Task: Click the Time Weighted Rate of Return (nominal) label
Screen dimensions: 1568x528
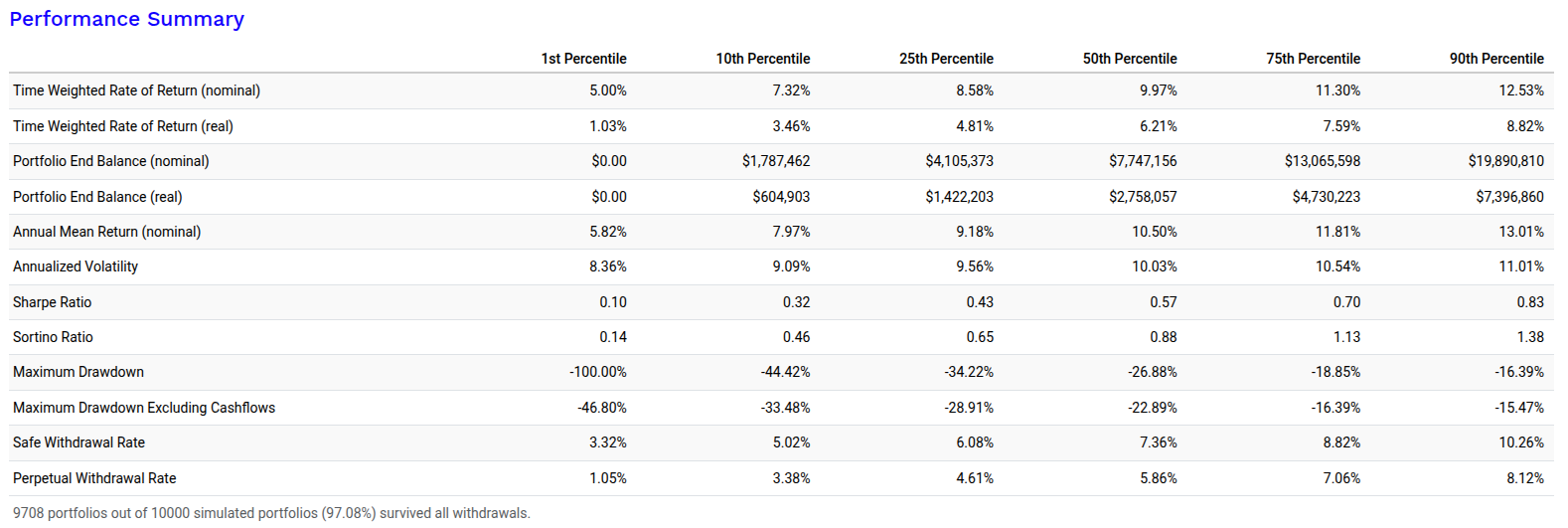Action: click(136, 90)
